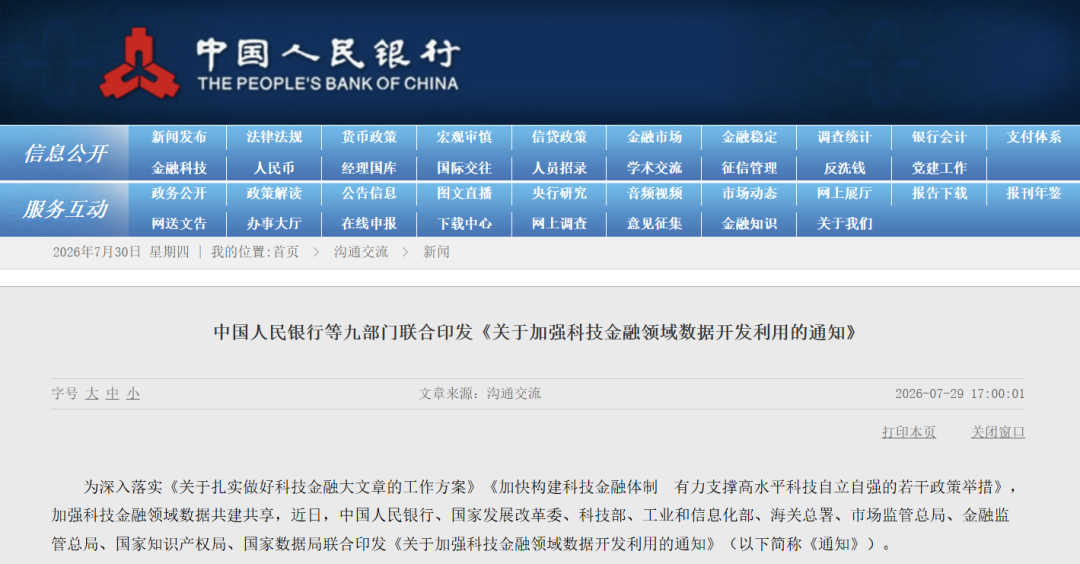Open 政务公开 under 服务互动

click(x=179, y=194)
